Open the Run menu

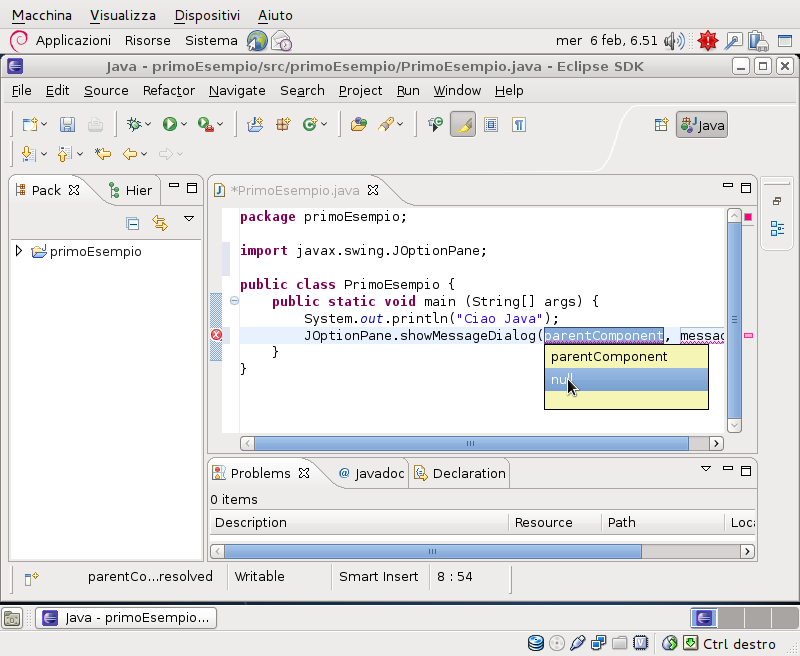[408, 90]
